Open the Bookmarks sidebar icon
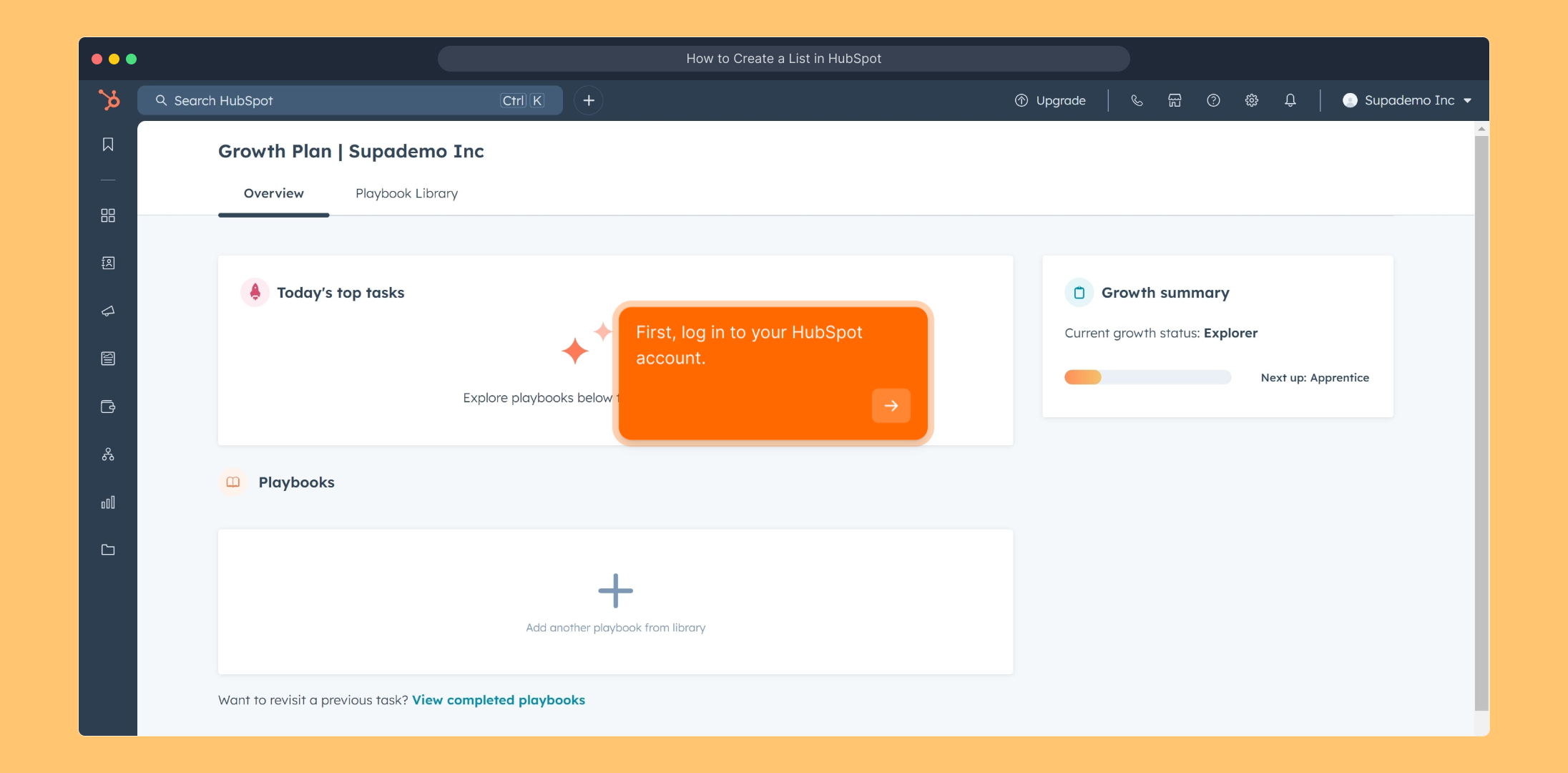Image resolution: width=1568 pixels, height=773 pixels. point(108,145)
